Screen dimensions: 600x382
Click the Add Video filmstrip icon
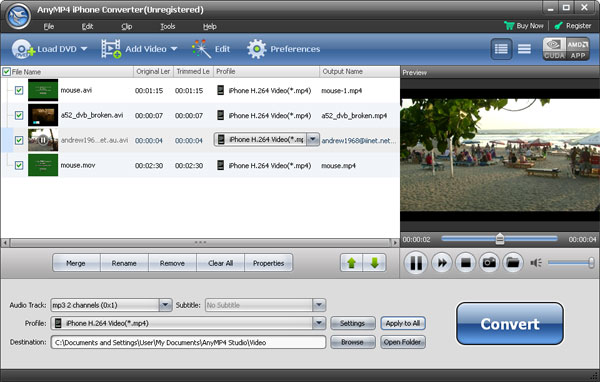pos(111,49)
